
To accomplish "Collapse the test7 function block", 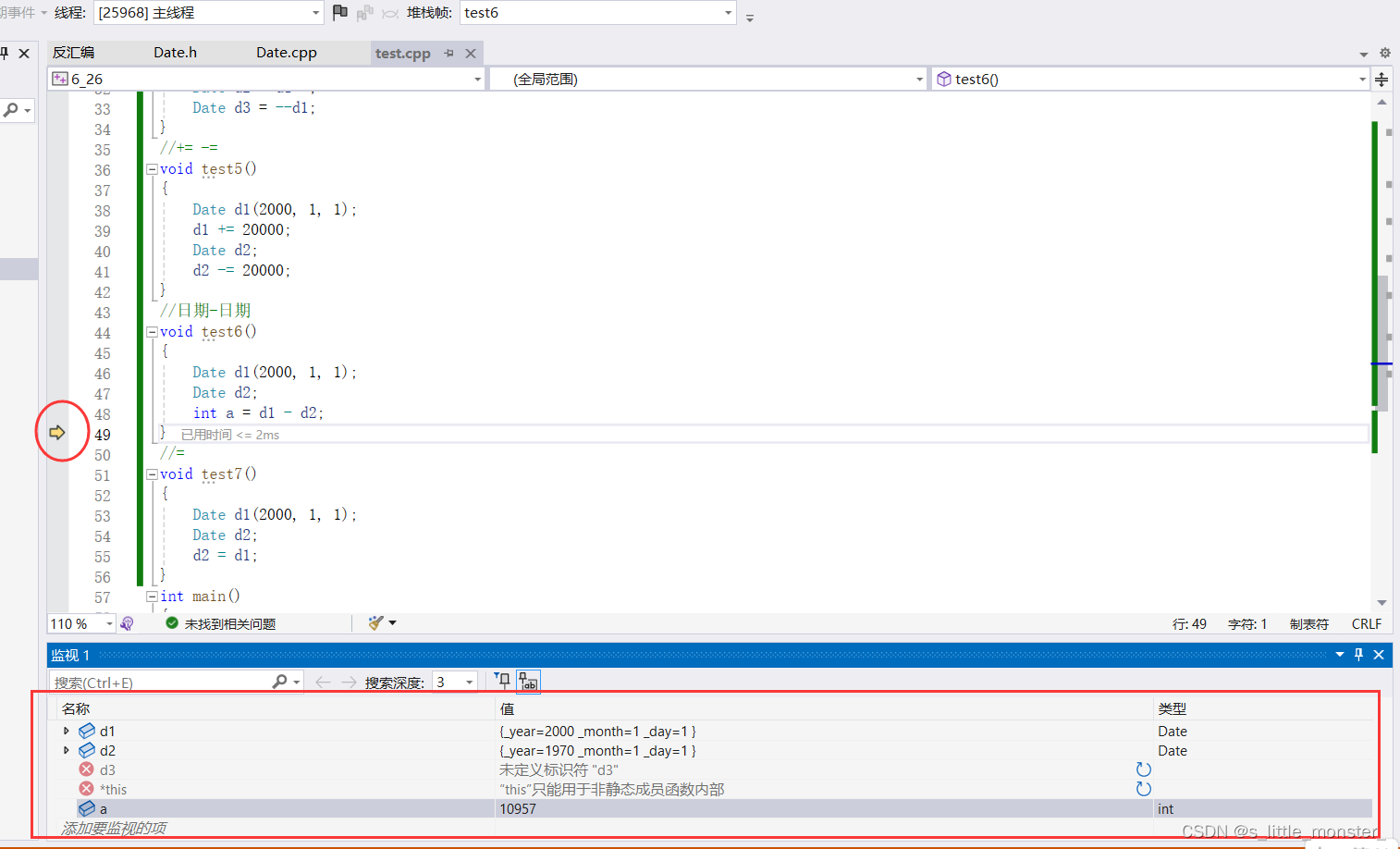I will 152,474.
